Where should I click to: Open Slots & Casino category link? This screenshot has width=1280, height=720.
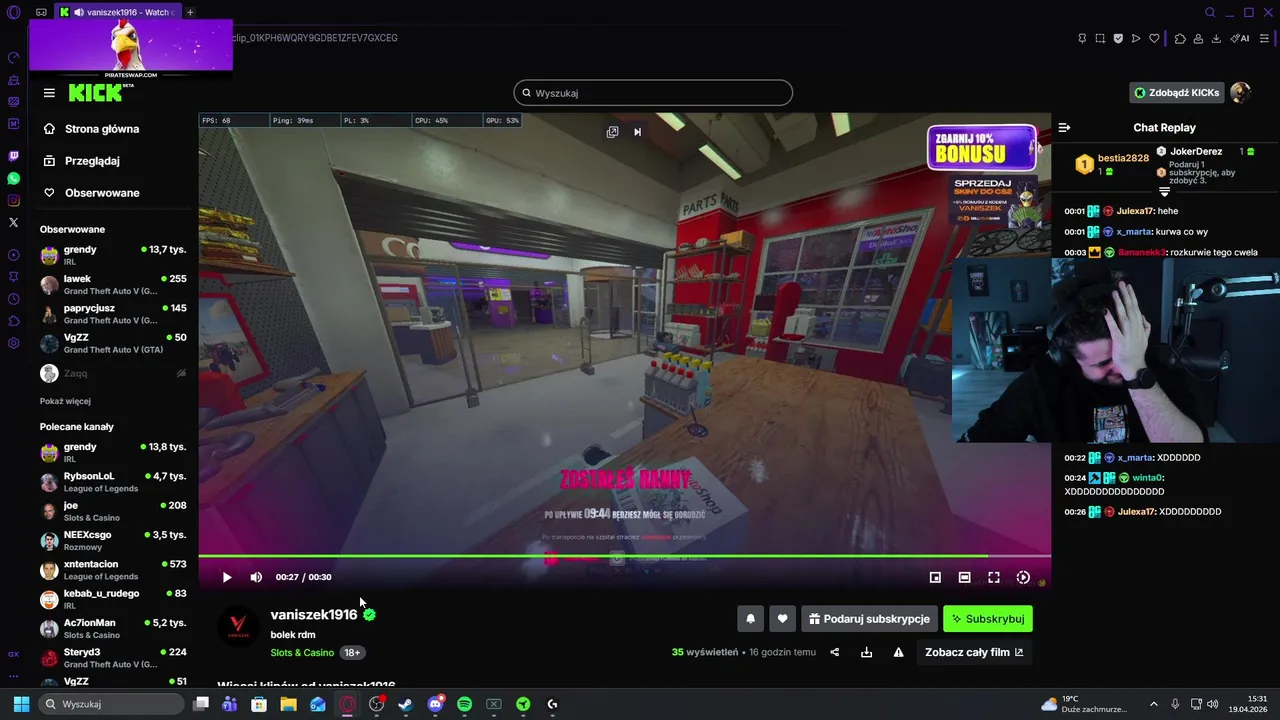click(302, 653)
